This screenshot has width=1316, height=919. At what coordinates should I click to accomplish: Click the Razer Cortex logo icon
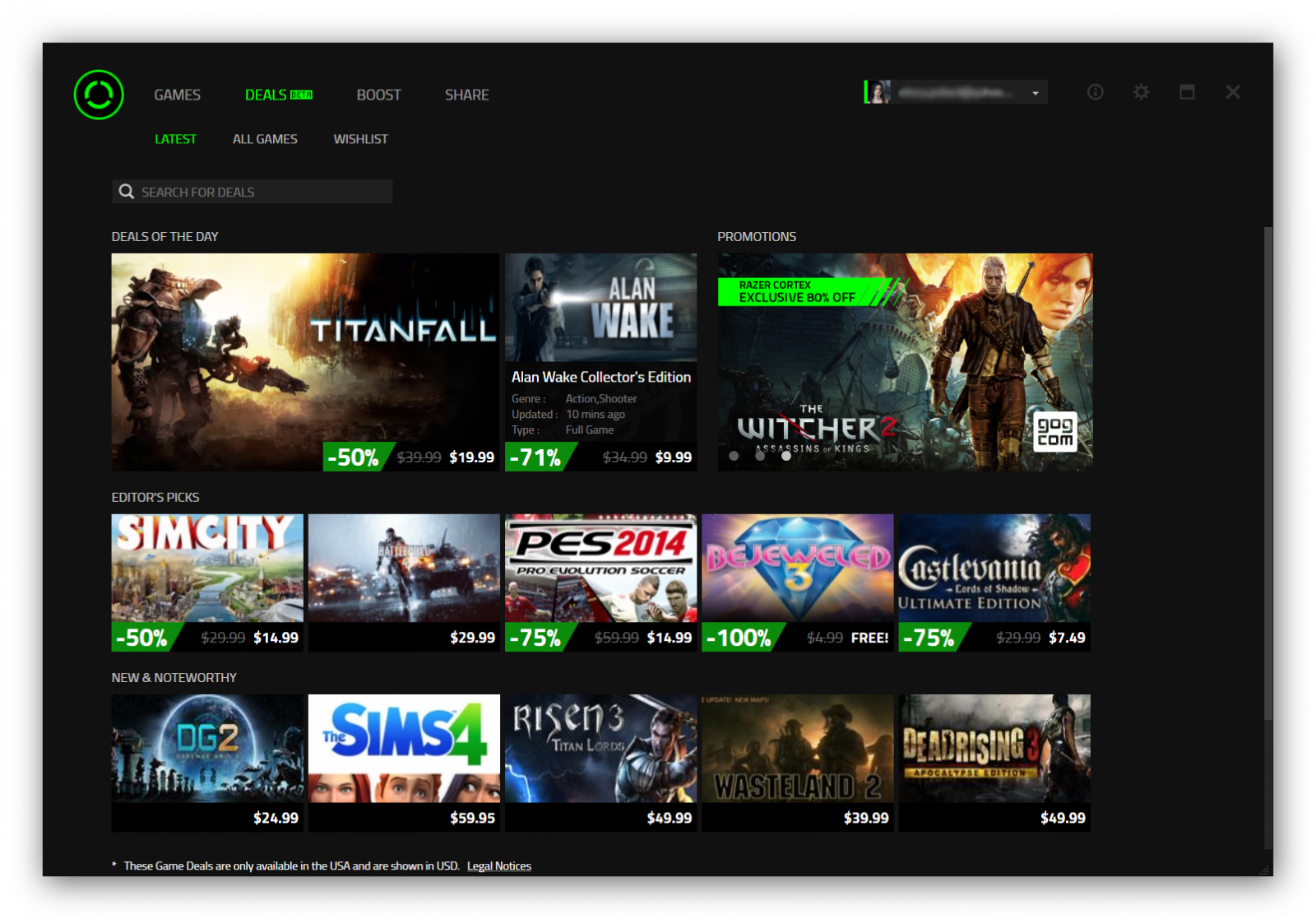[99, 95]
